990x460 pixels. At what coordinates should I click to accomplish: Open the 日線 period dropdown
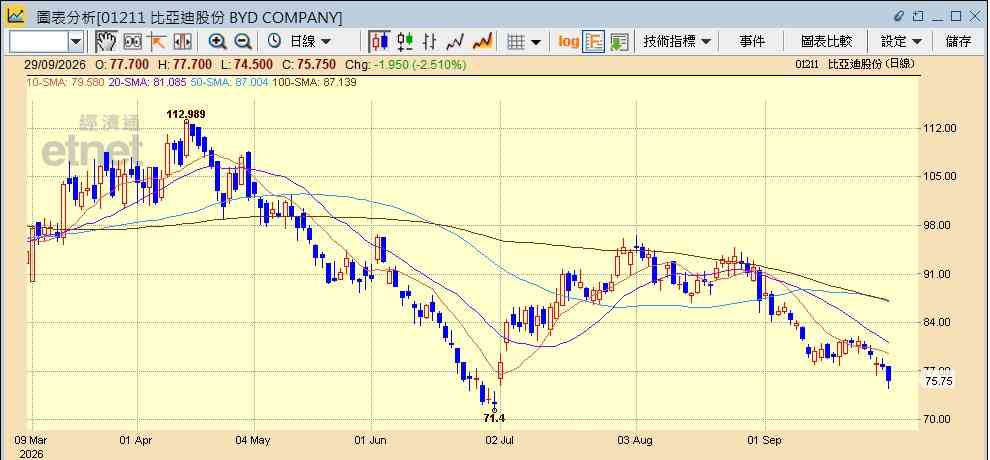pyautogui.click(x=310, y=42)
